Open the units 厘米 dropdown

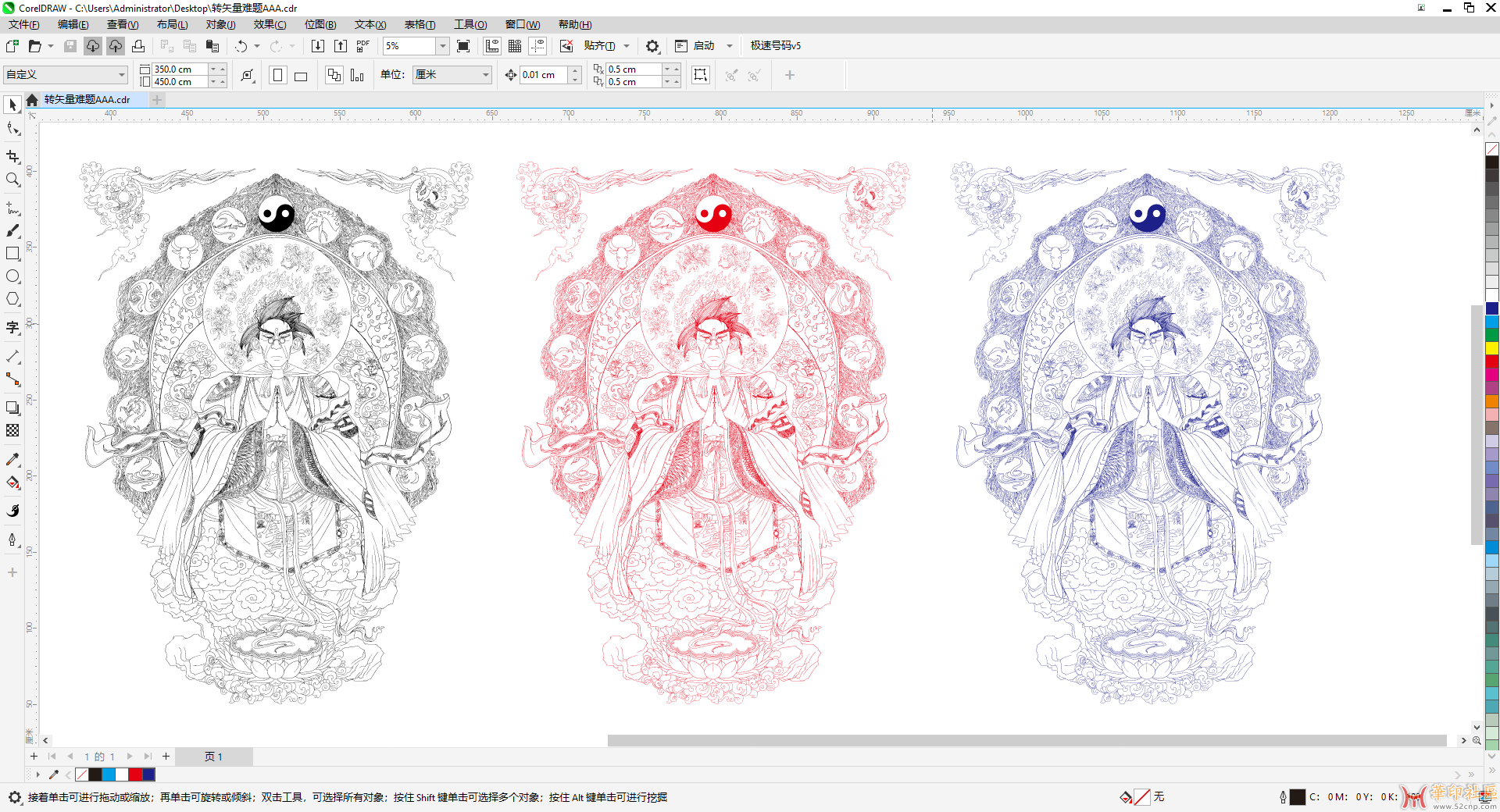click(x=485, y=75)
